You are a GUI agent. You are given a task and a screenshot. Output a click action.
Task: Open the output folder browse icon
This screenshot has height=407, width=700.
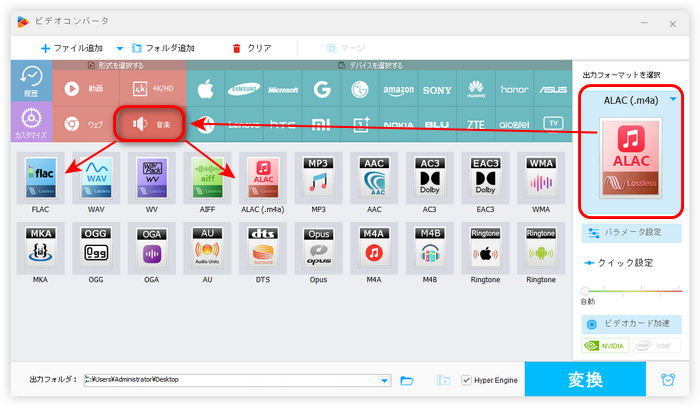click(x=407, y=380)
